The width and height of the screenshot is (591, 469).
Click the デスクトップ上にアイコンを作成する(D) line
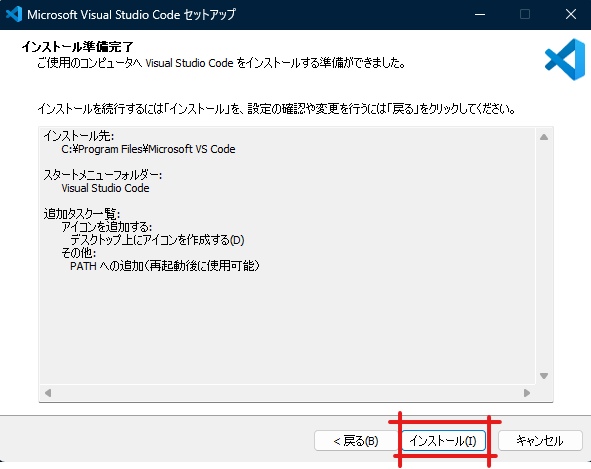coord(157,240)
